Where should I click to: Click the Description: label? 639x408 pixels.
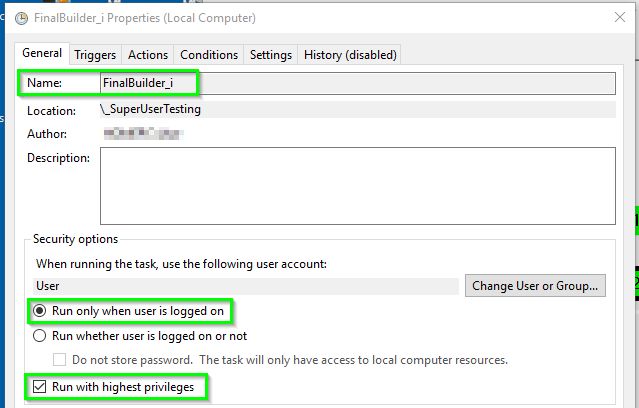[x=58, y=158]
